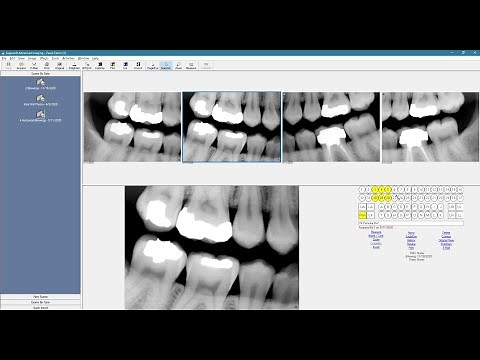Deselect highlighted tooth 4 in chart
The height and width of the screenshot is (360, 480).
tap(381, 189)
